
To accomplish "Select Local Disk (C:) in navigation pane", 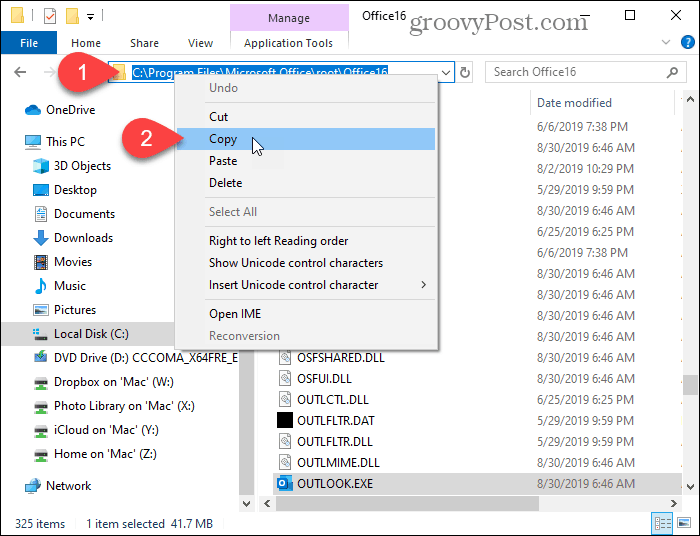I will (x=88, y=334).
